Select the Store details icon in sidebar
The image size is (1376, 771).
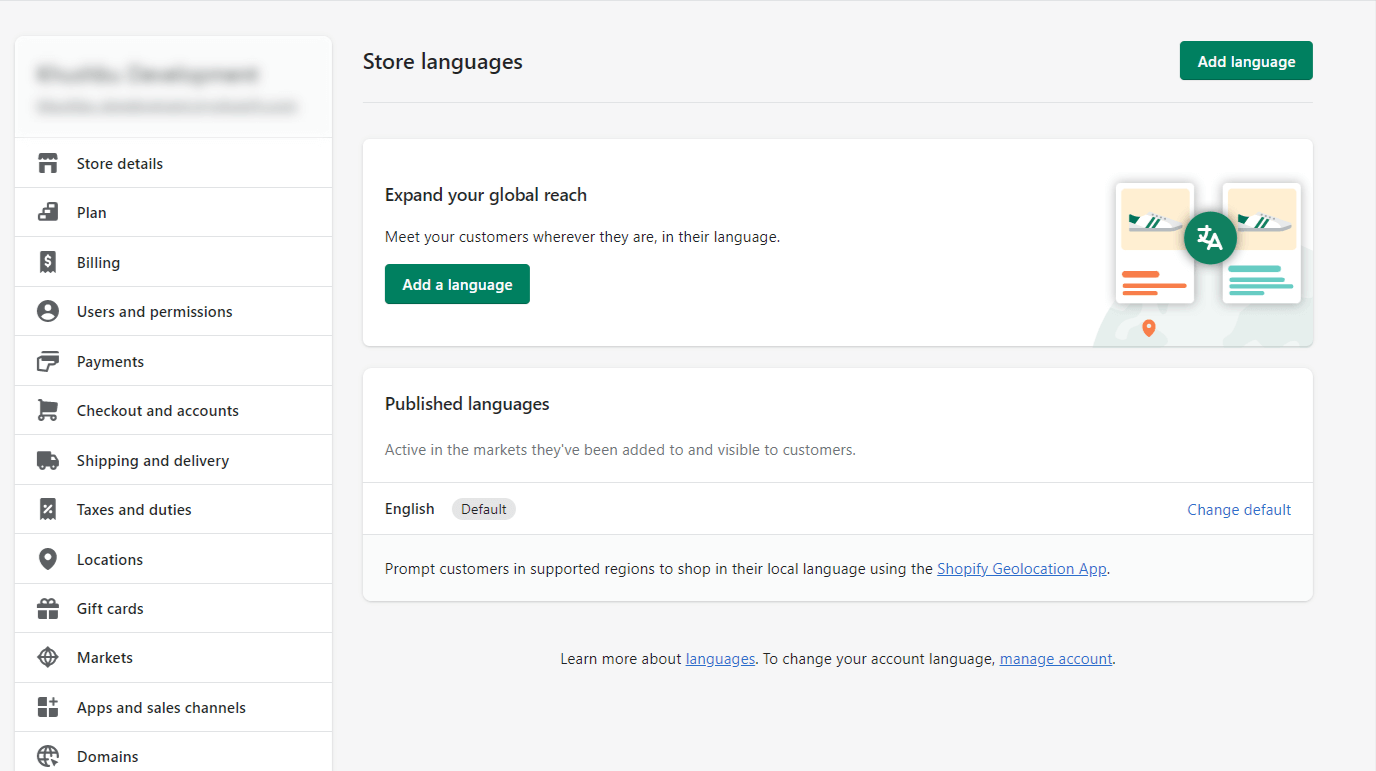point(48,163)
